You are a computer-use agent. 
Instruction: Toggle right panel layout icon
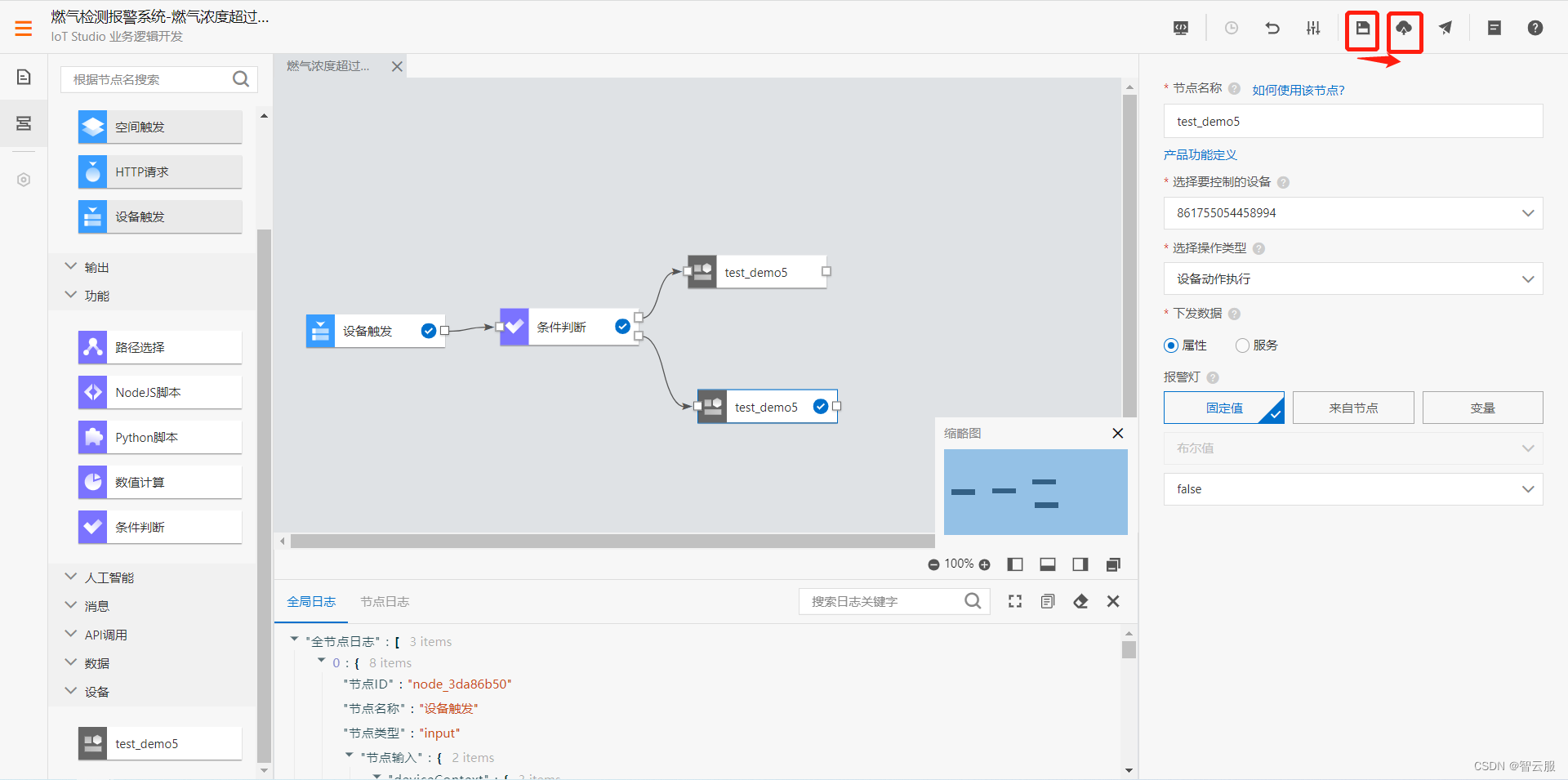[x=1080, y=564]
